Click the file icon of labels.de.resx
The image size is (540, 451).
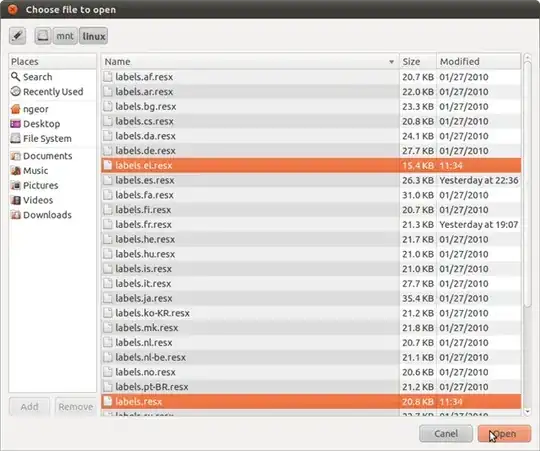tap(108, 151)
